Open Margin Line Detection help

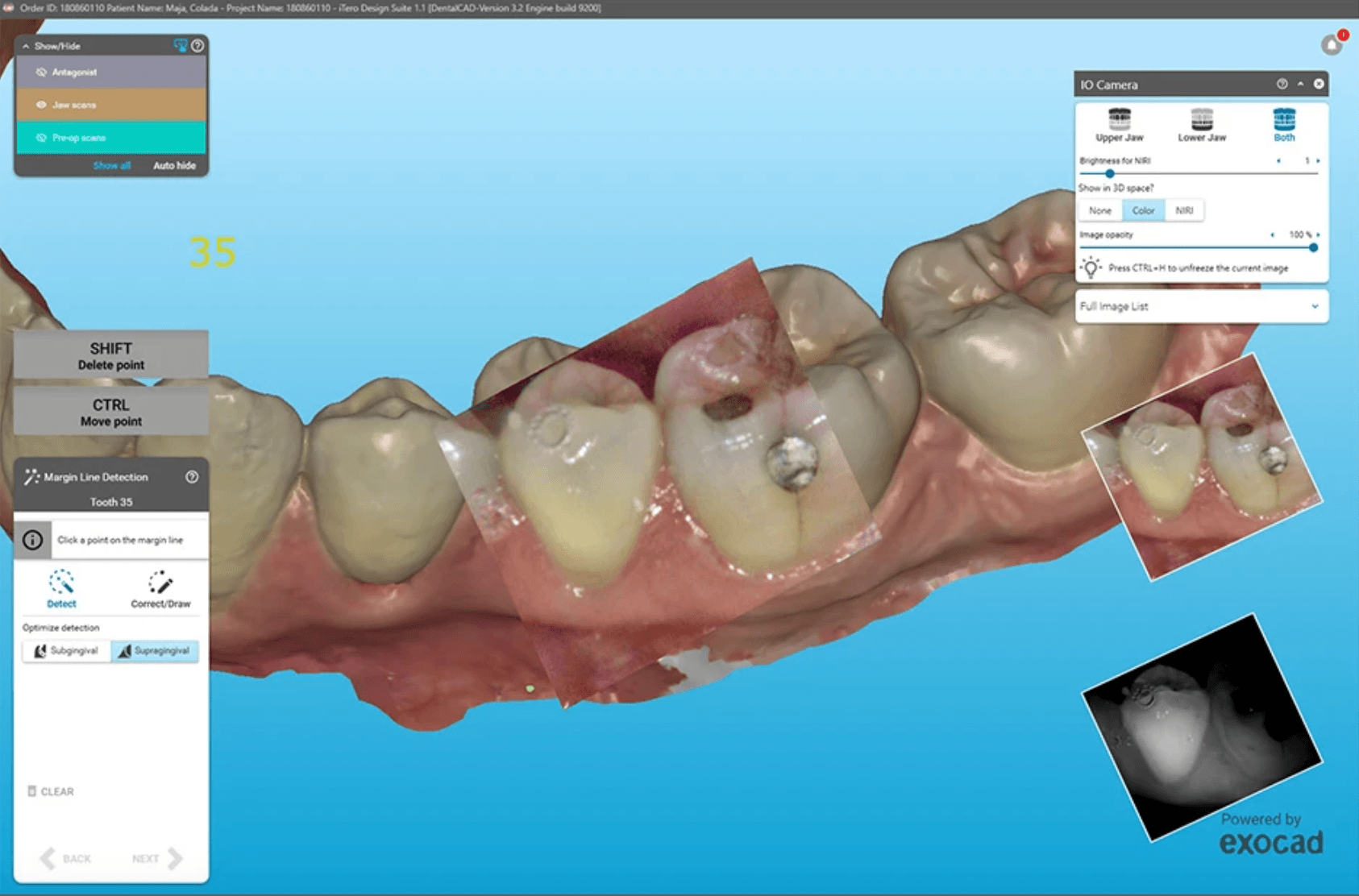(x=192, y=477)
